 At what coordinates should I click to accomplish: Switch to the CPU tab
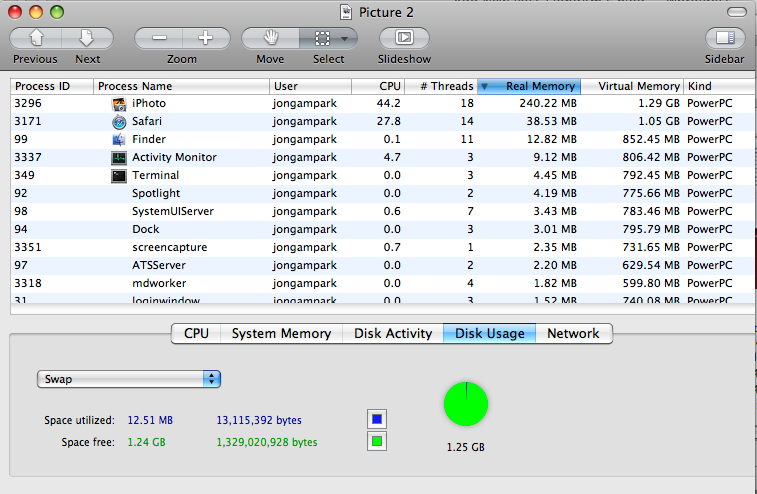point(196,334)
